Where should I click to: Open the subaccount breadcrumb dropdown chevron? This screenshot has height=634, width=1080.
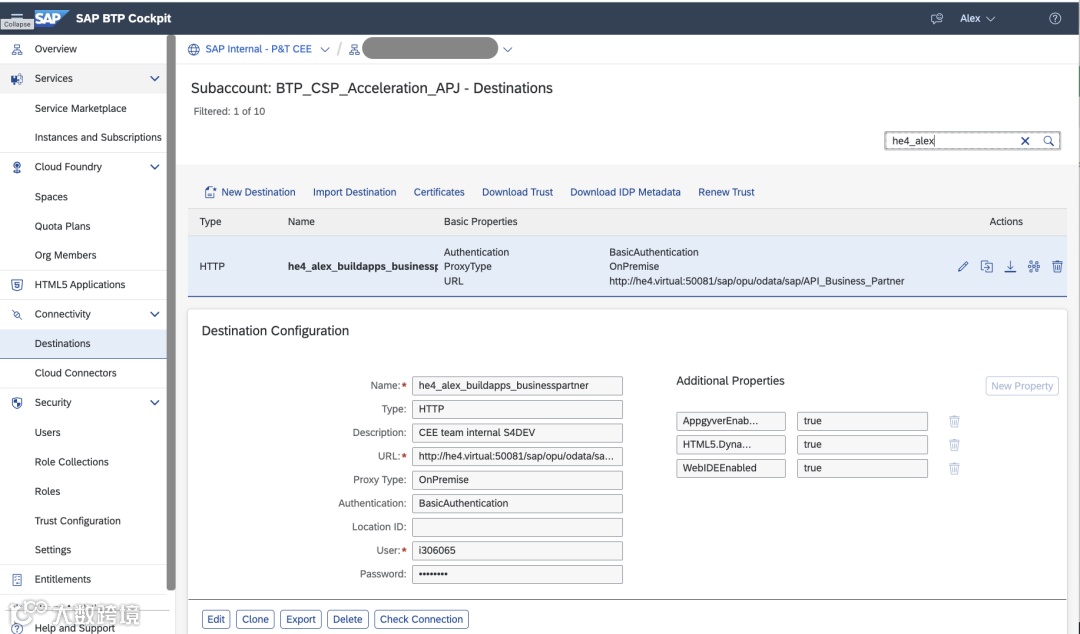pyautogui.click(x=508, y=50)
